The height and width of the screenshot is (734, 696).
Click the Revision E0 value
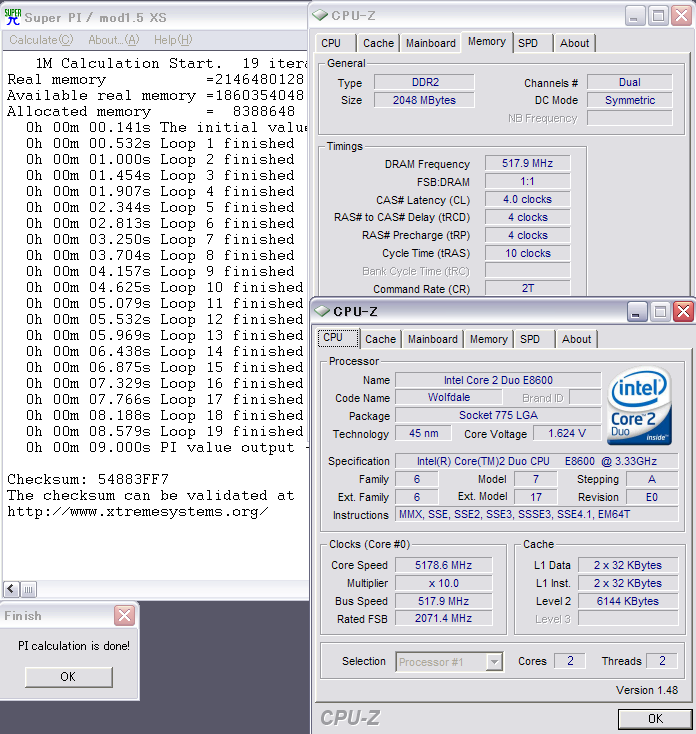[x=652, y=497]
